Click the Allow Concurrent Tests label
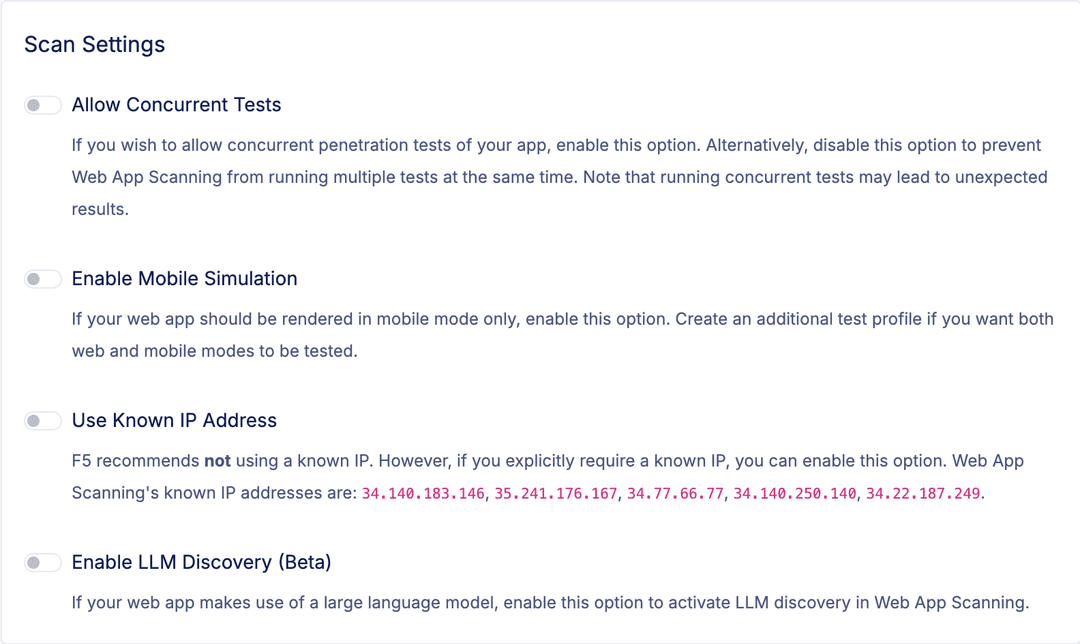The width and height of the screenshot is (1080, 644). [x=176, y=105]
